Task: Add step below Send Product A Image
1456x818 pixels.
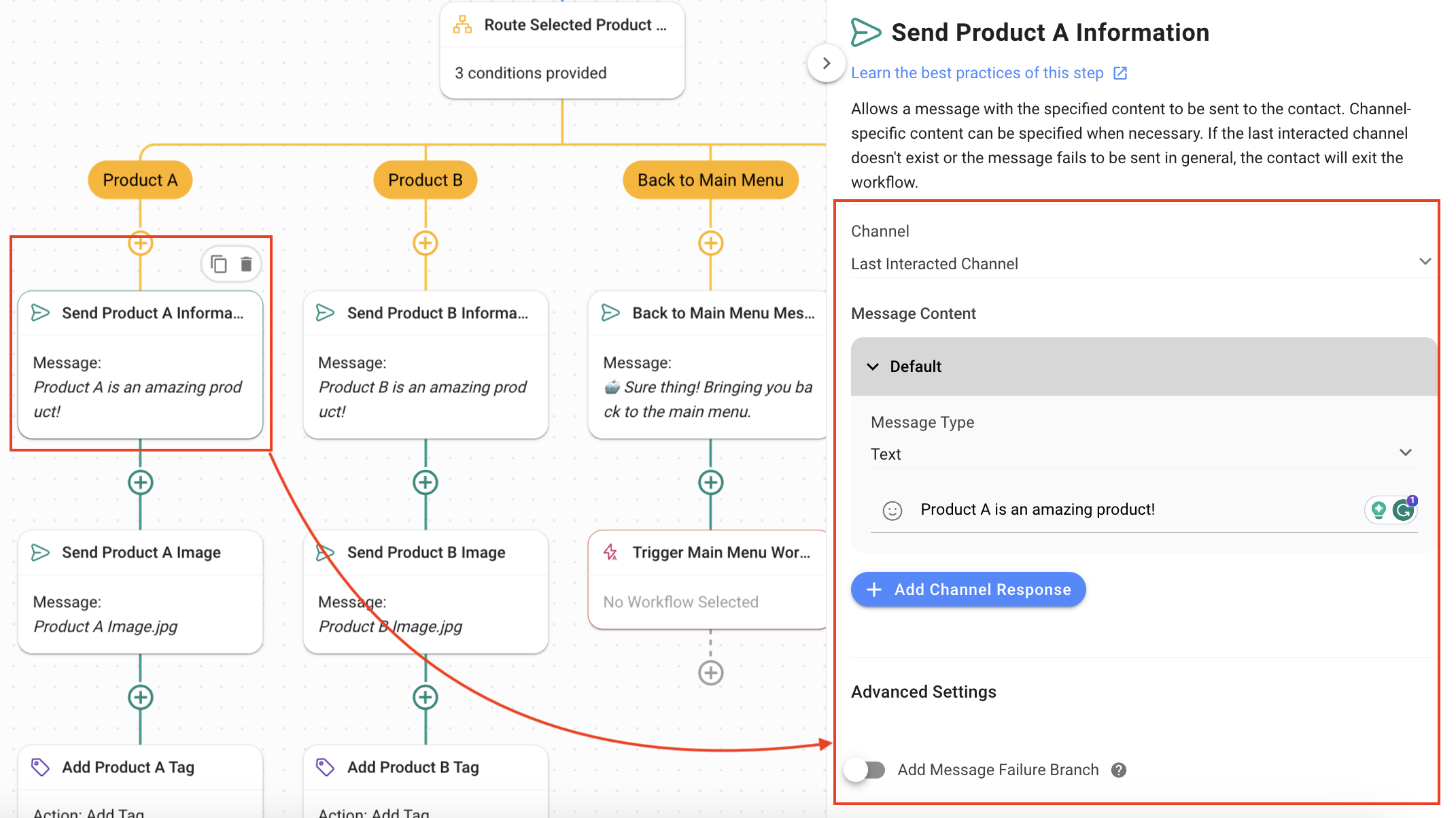Action: (140, 697)
